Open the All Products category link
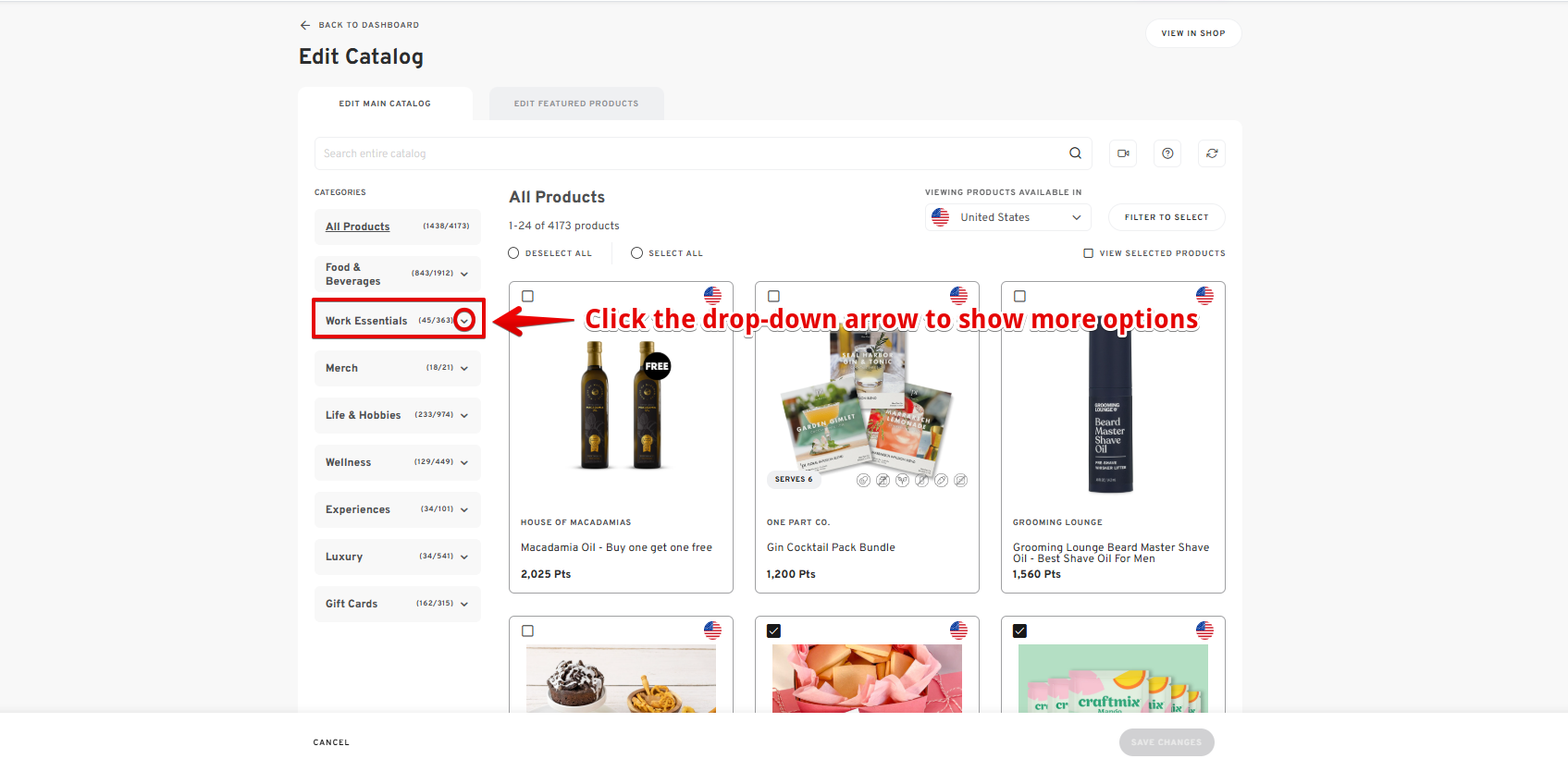The width and height of the screenshot is (1568, 759). (x=357, y=226)
